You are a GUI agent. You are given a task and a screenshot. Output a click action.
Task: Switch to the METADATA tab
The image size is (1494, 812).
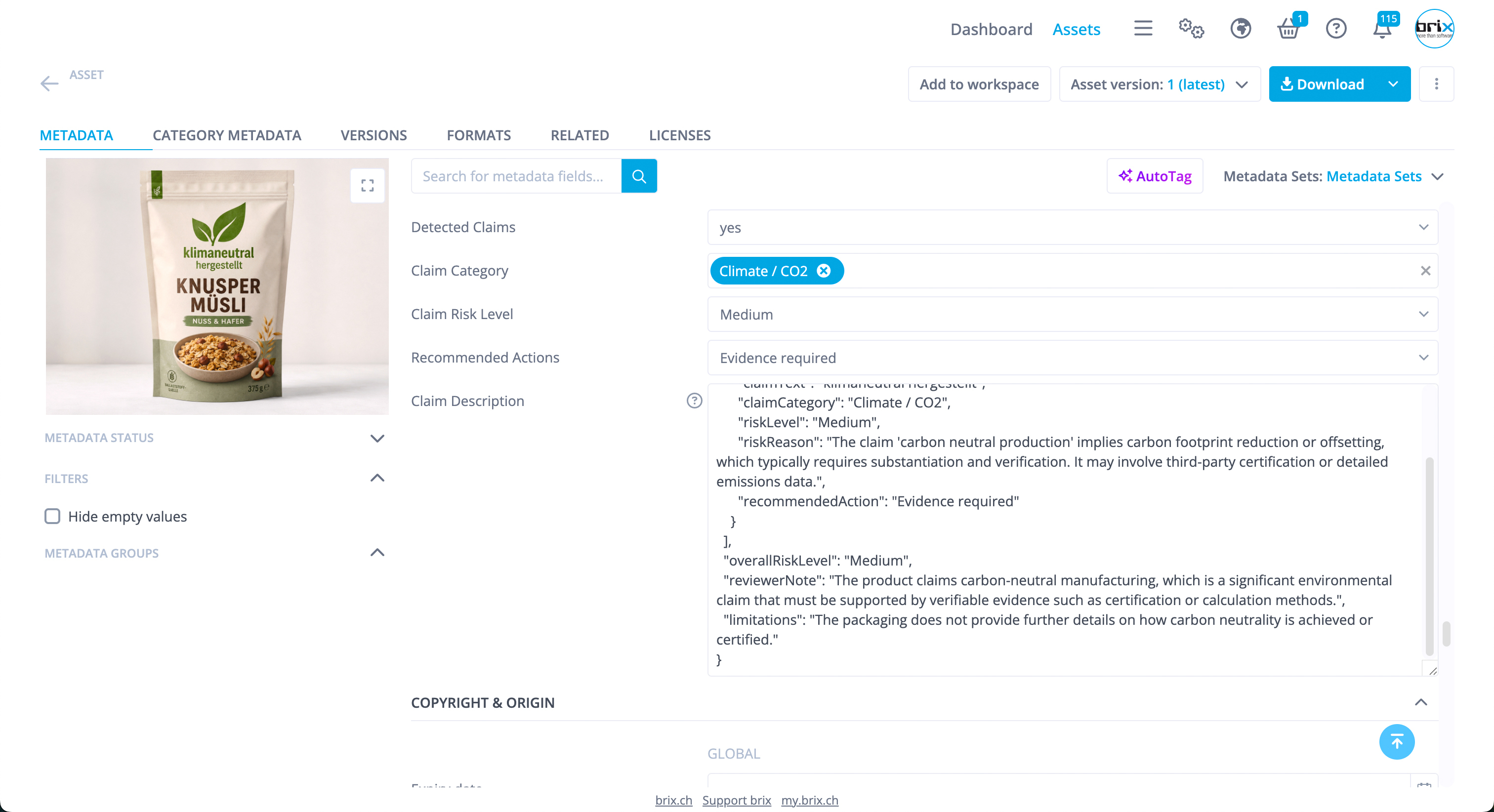click(x=77, y=135)
